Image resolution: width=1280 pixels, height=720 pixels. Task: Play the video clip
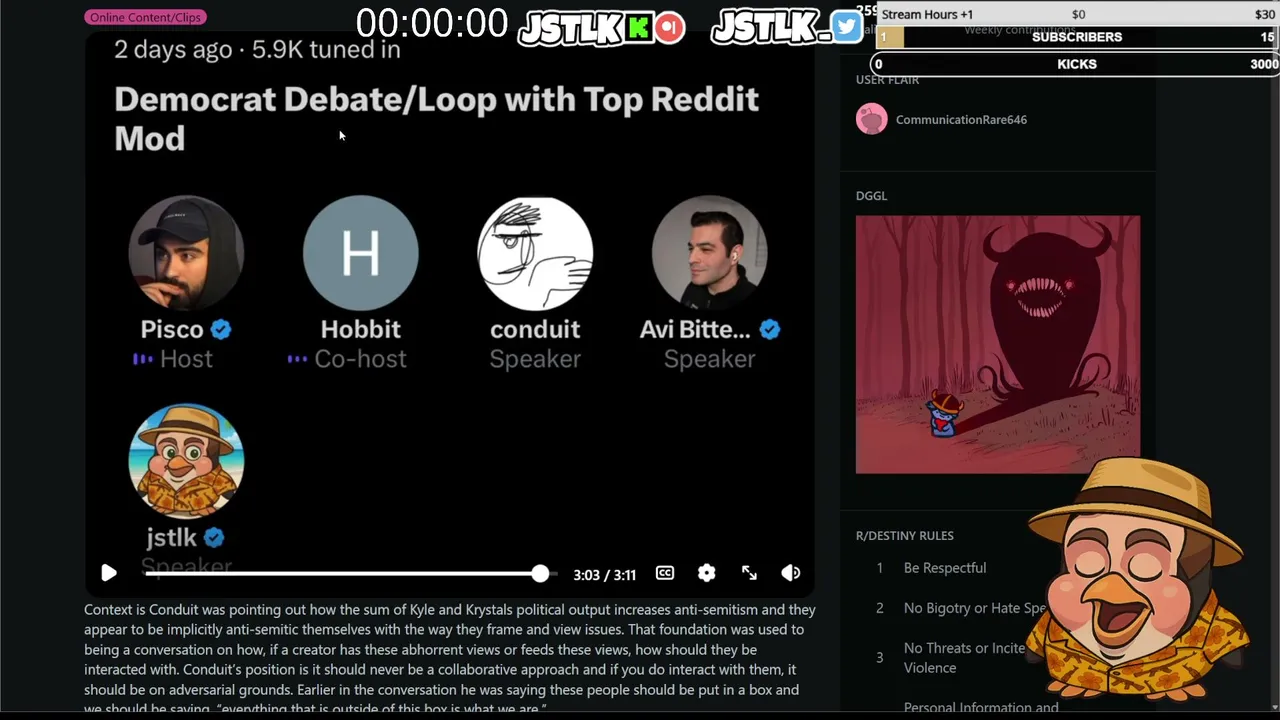(109, 573)
